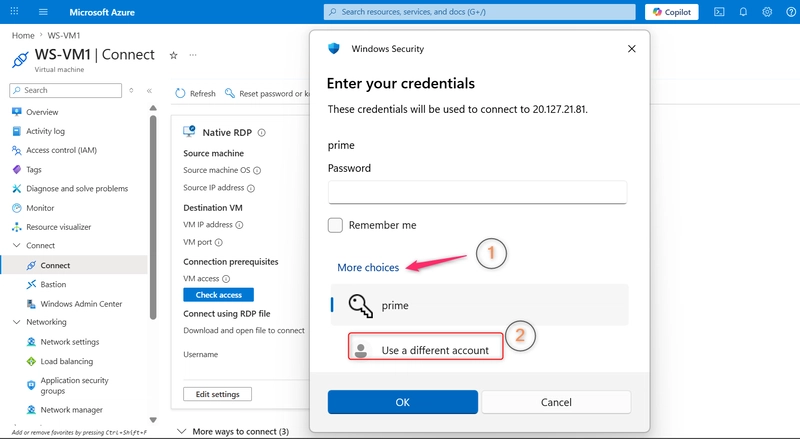
Task: Open Diagnose and solve problems
Action: [77, 188]
